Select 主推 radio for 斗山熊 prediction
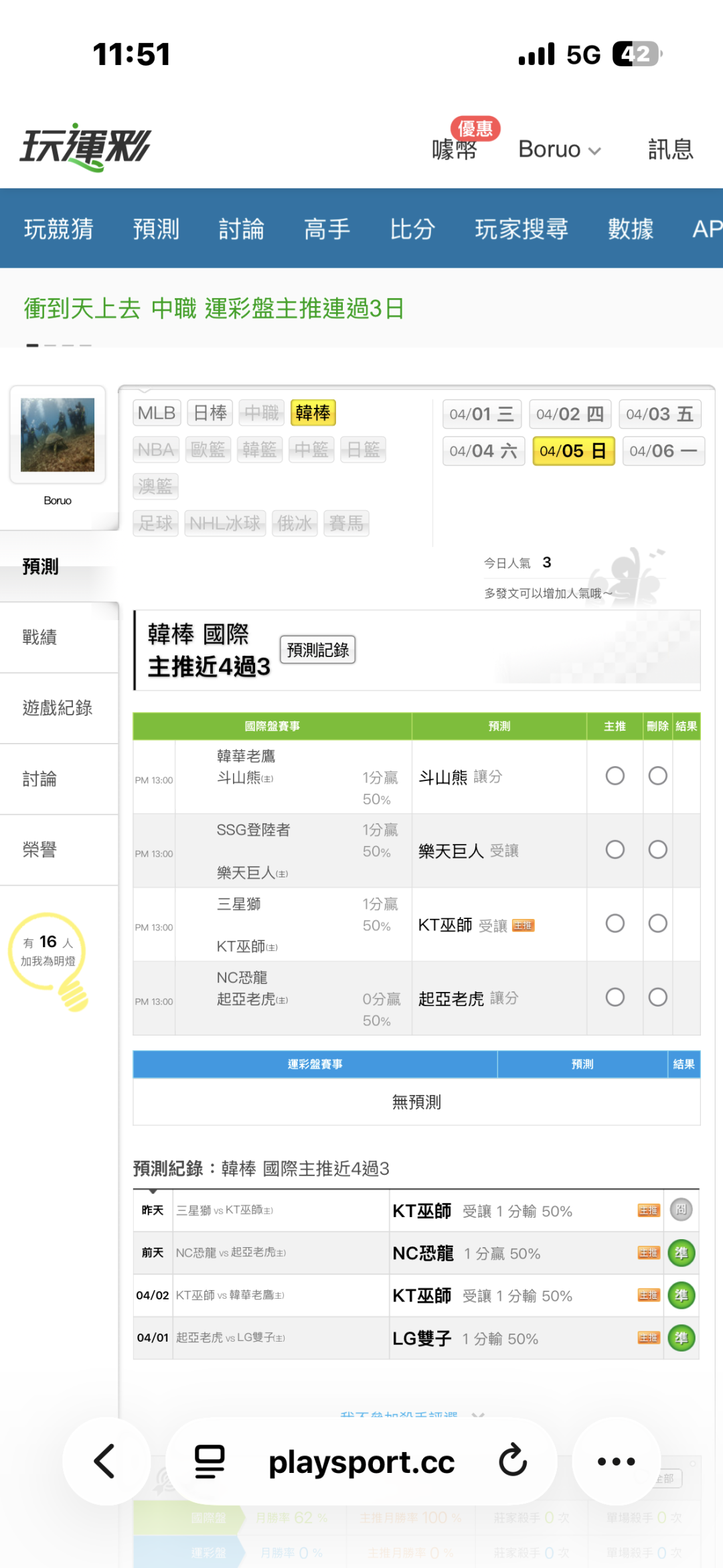The image size is (723, 1568). point(615,776)
